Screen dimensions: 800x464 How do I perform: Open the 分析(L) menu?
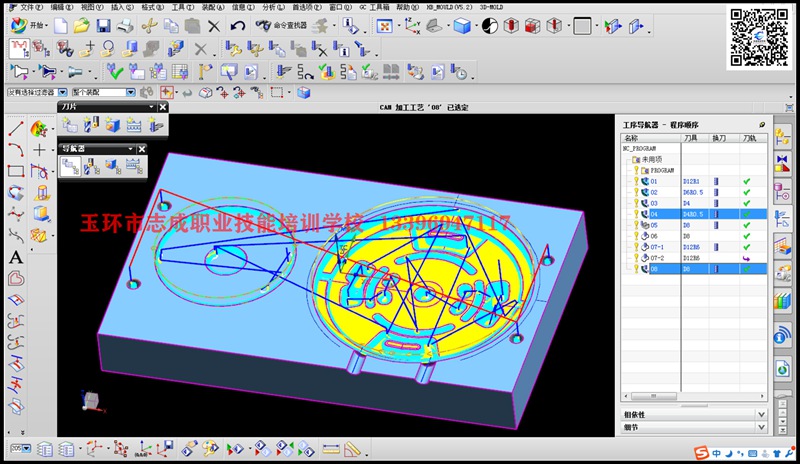tap(273, 8)
